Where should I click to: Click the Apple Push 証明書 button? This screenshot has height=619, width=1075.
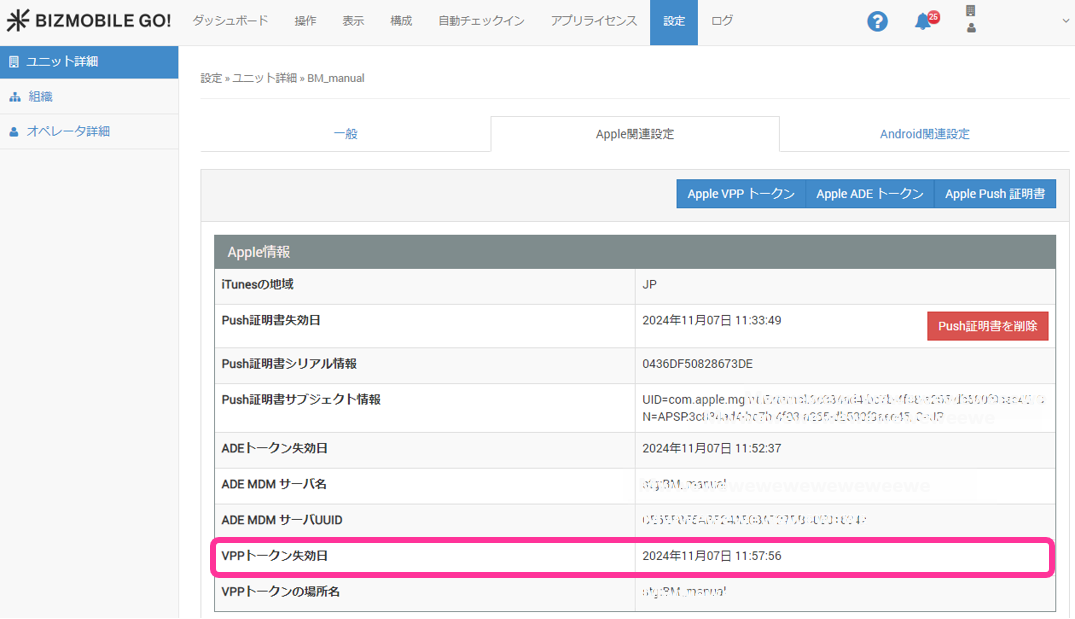tap(995, 194)
